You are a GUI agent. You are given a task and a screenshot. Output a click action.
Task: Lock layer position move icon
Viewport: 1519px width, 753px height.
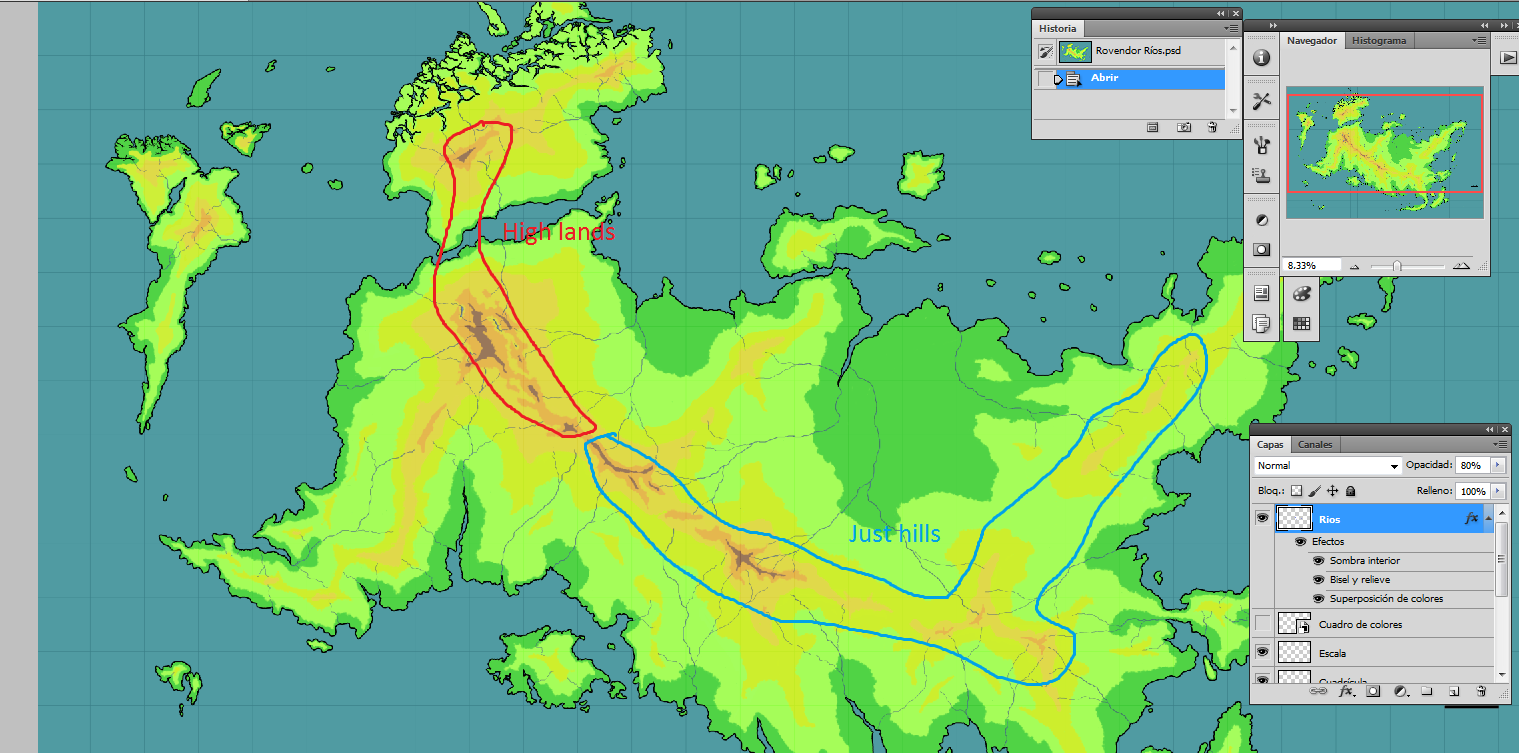click(1332, 491)
